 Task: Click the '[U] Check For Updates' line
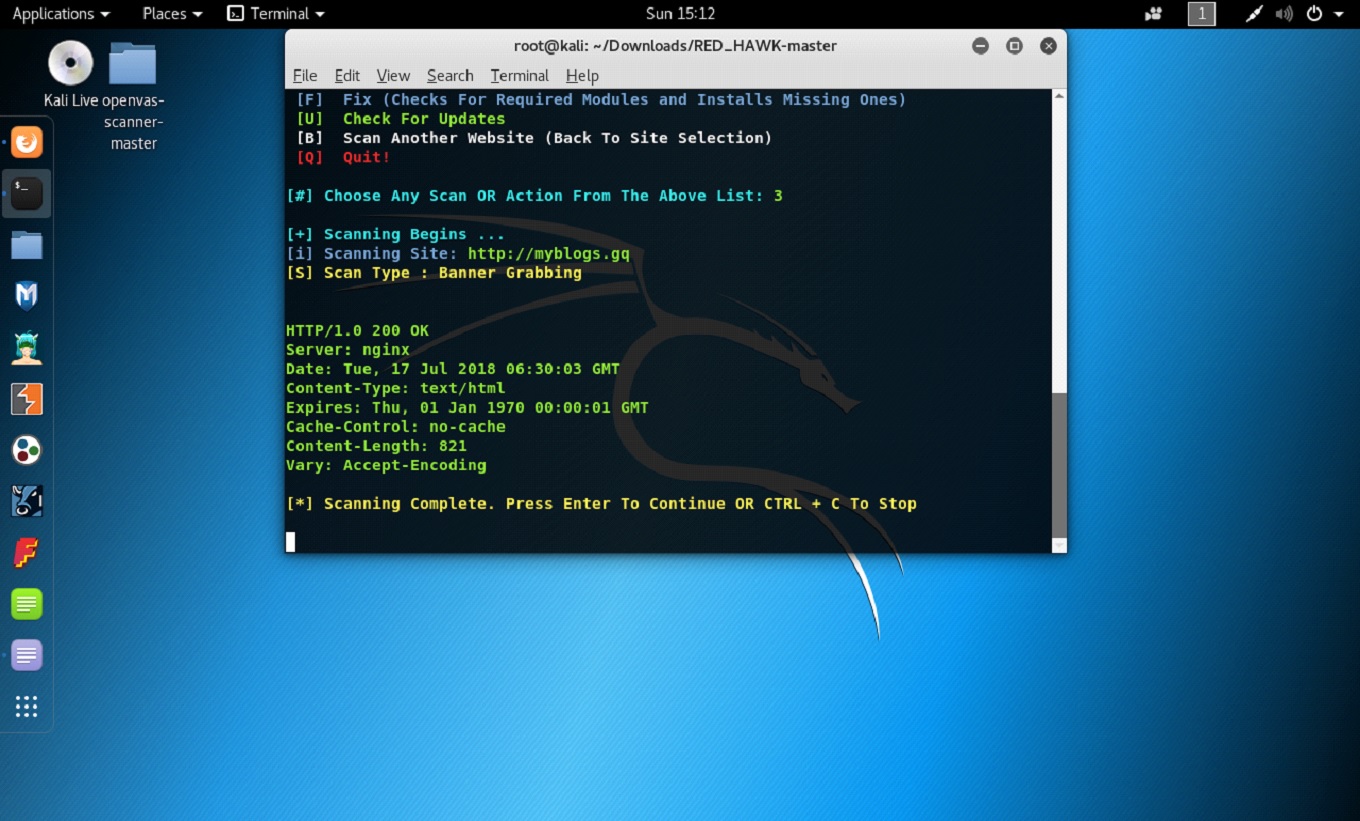pos(400,119)
